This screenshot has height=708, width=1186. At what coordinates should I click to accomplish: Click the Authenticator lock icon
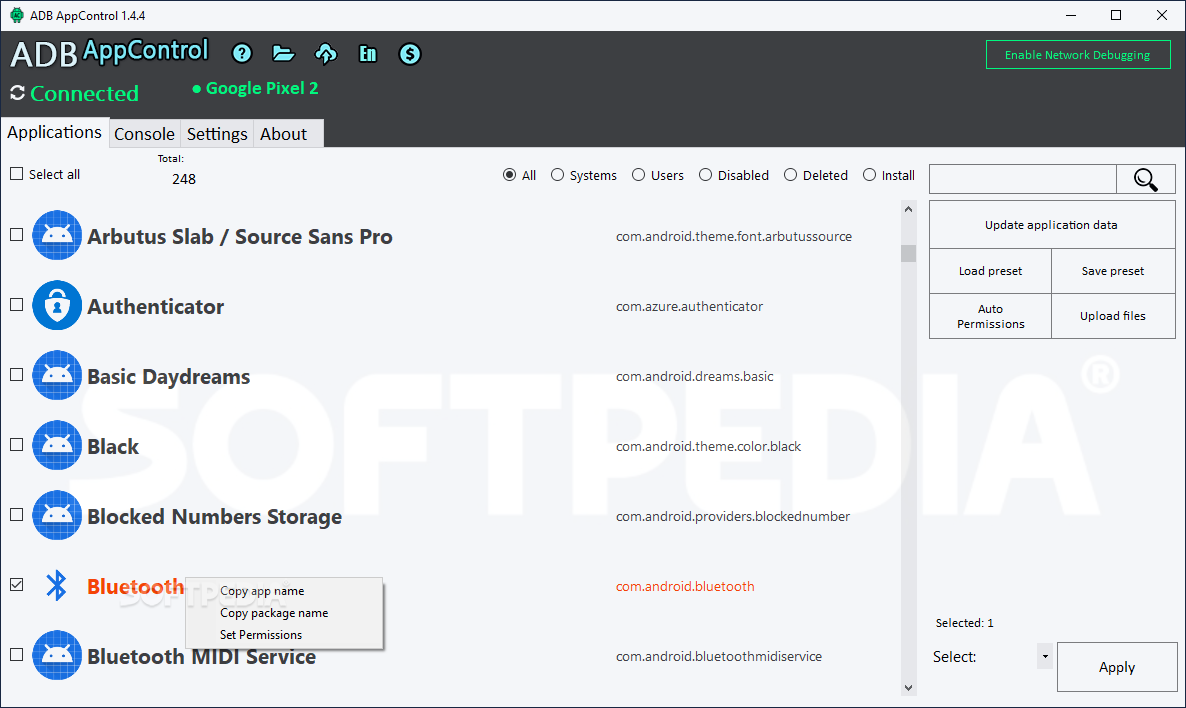click(x=57, y=305)
